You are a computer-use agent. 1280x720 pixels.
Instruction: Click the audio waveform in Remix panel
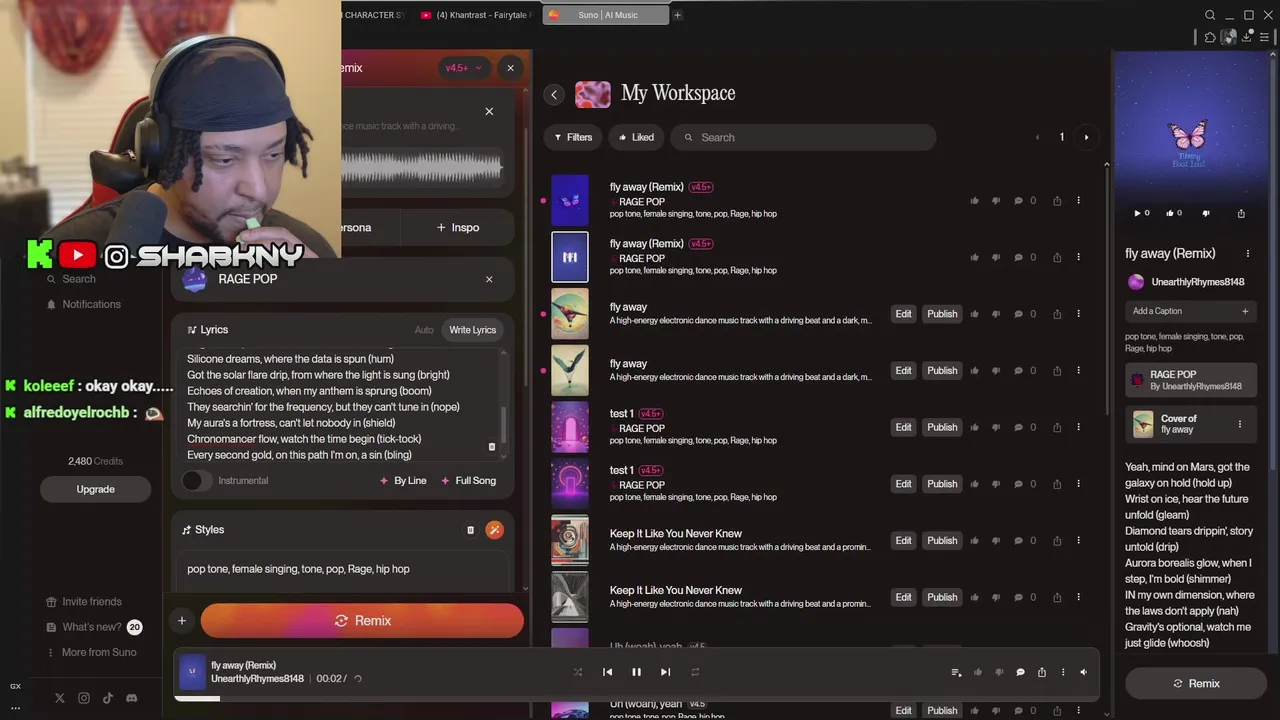[421, 167]
